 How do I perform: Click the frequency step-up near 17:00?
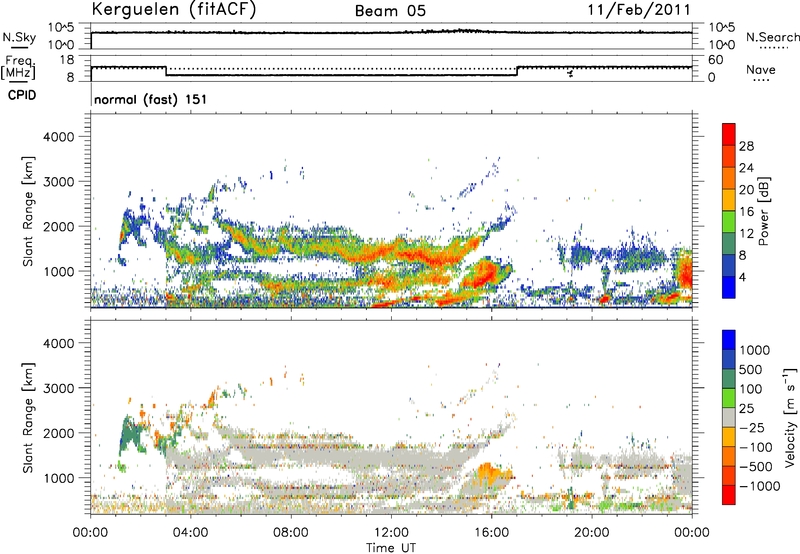coord(517,71)
